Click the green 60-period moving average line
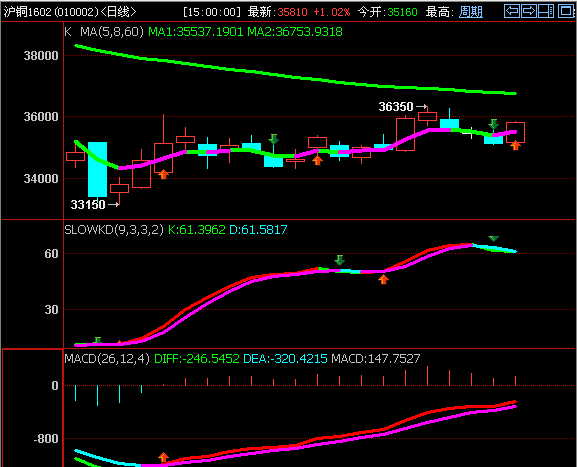This screenshot has height=467, width=577. tap(294, 76)
